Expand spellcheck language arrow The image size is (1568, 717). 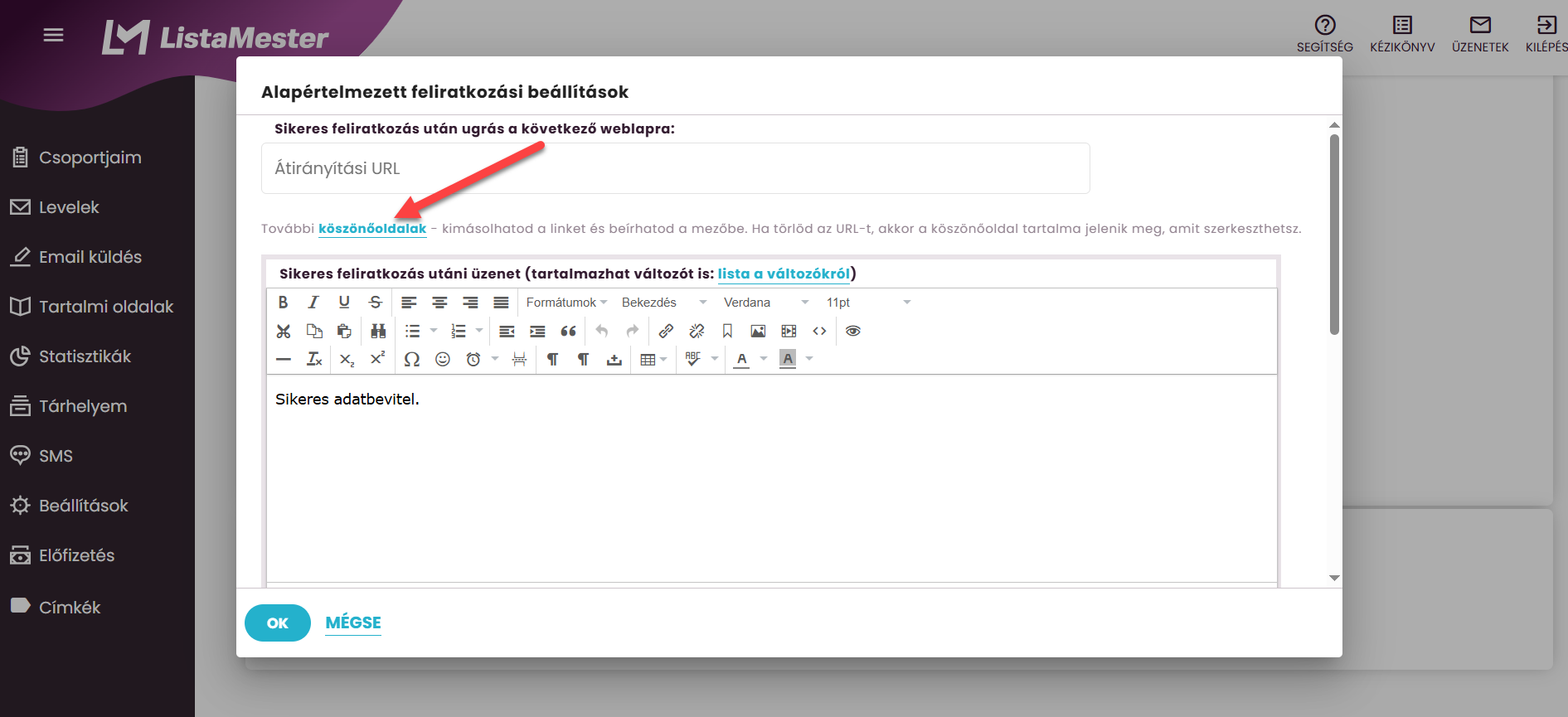pyautogui.click(x=715, y=359)
